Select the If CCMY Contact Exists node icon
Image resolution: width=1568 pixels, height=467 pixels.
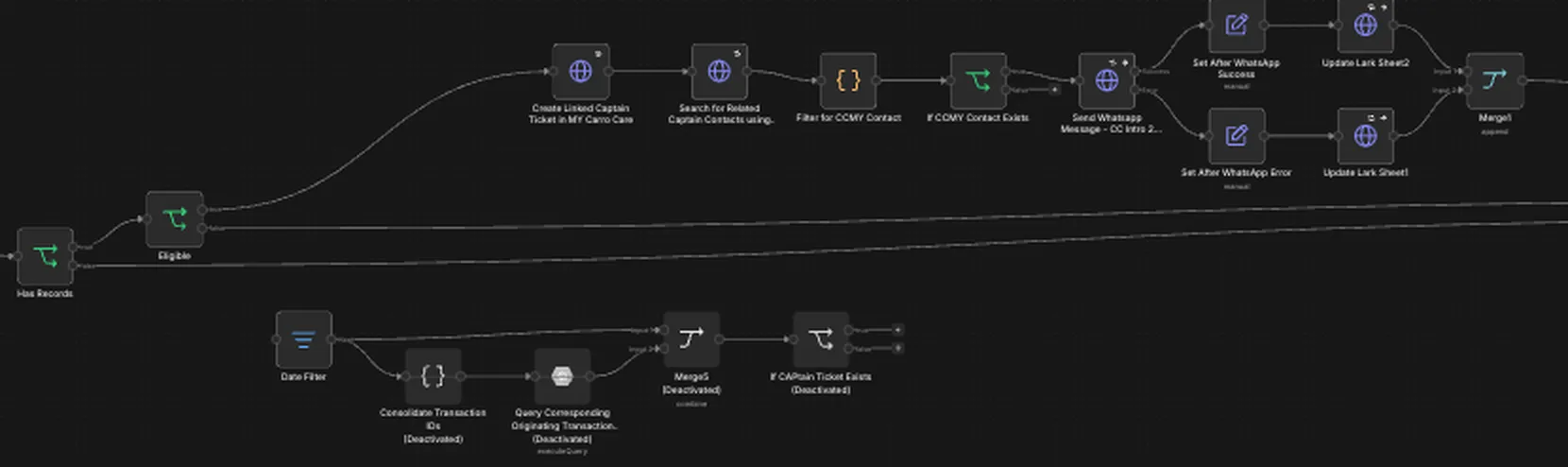point(978,80)
